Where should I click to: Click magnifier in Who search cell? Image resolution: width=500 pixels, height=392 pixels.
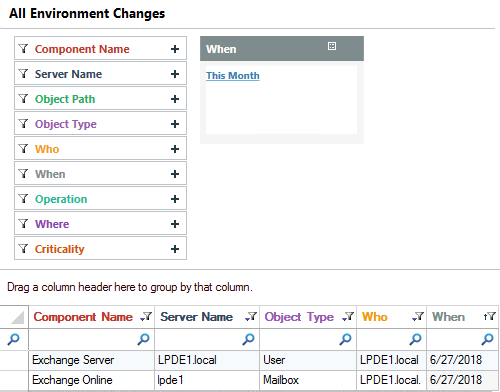pos(415,339)
